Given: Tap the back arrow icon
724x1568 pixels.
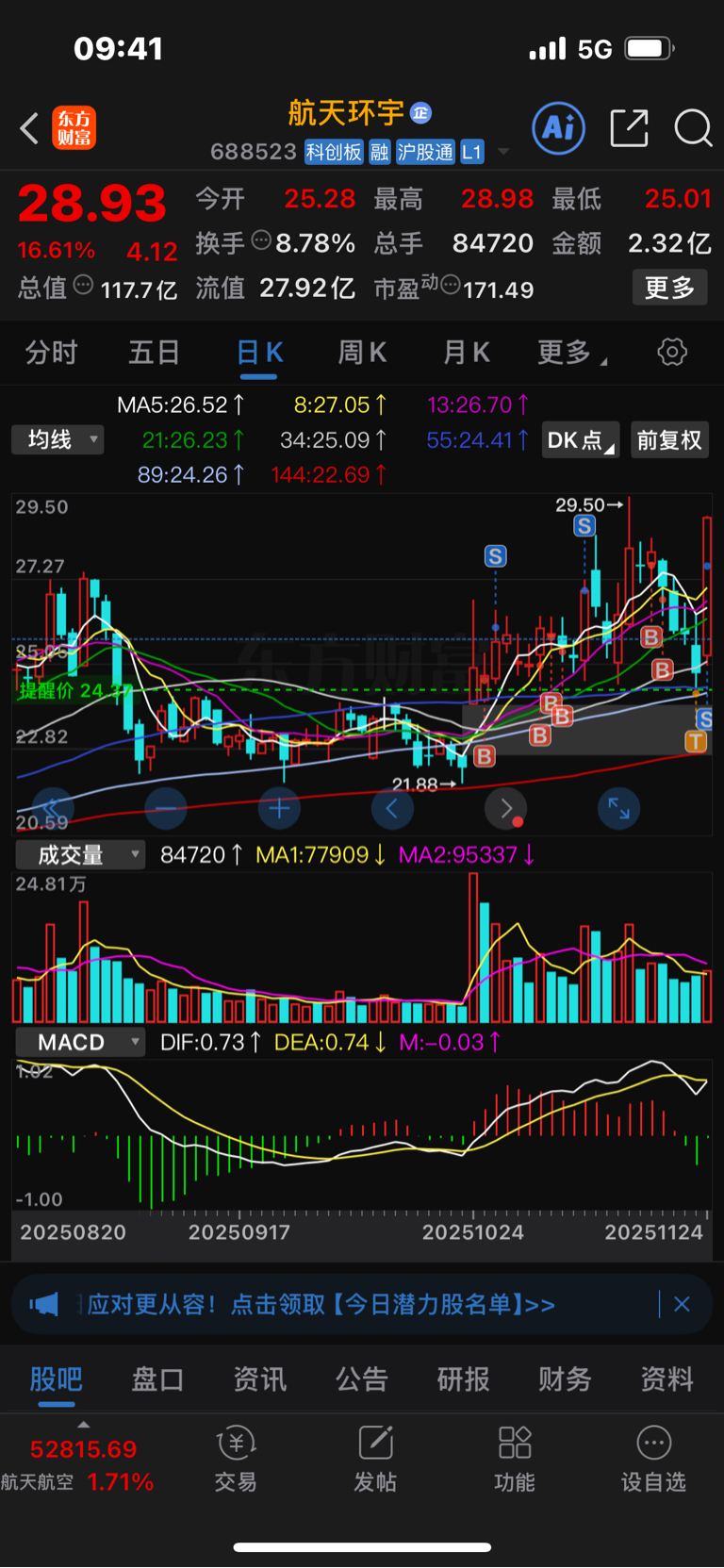Looking at the screenshot, I should point(29,128).
